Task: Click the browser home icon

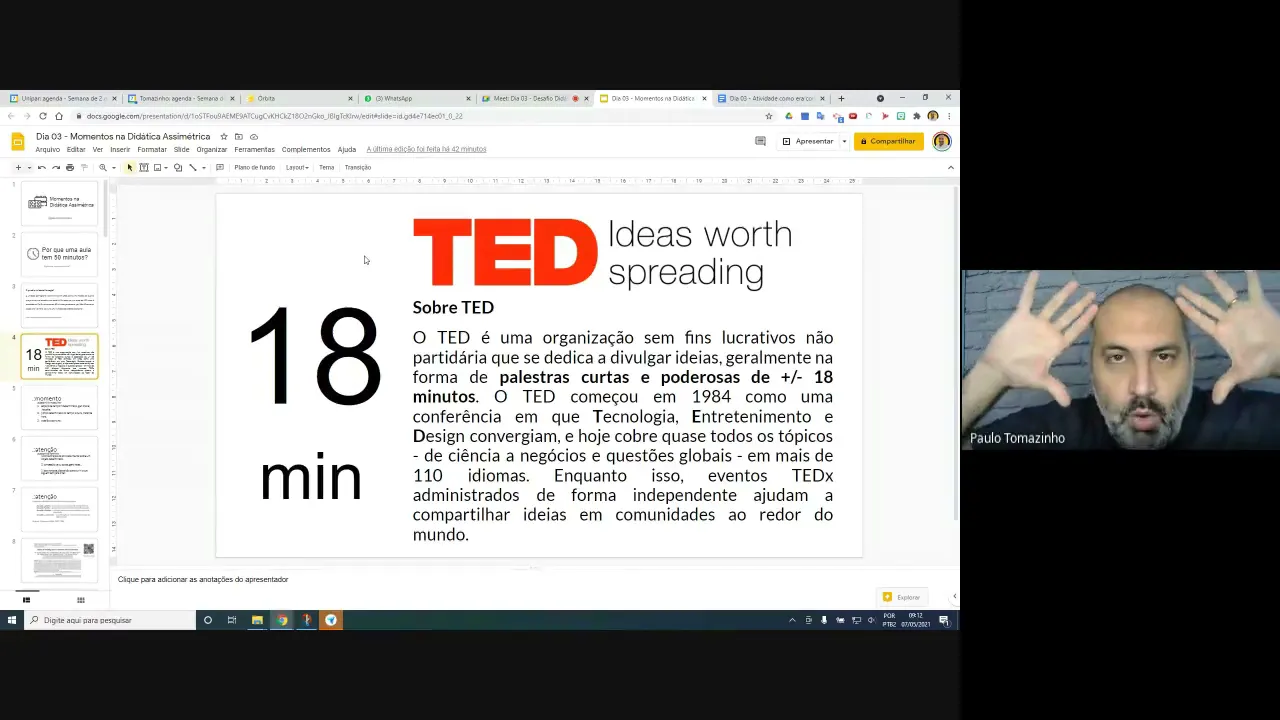Action: 58,116
